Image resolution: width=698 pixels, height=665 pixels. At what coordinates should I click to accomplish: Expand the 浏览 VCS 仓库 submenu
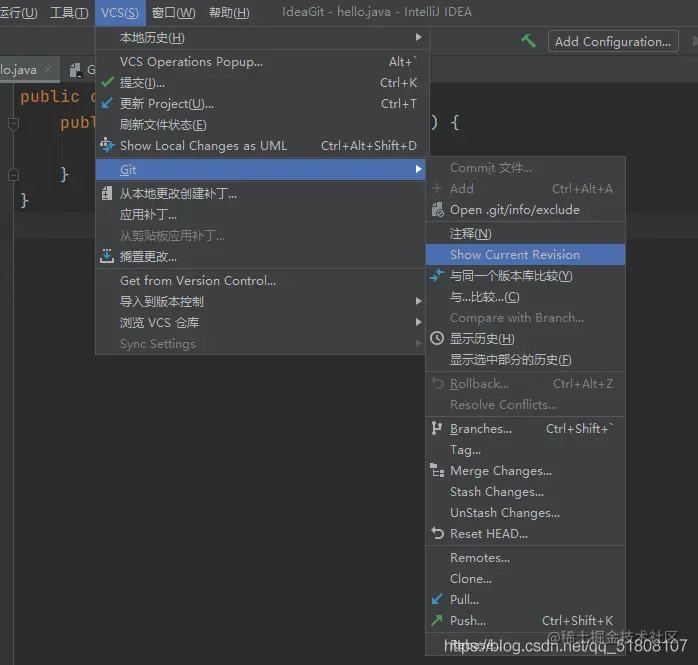coord(418,322)
